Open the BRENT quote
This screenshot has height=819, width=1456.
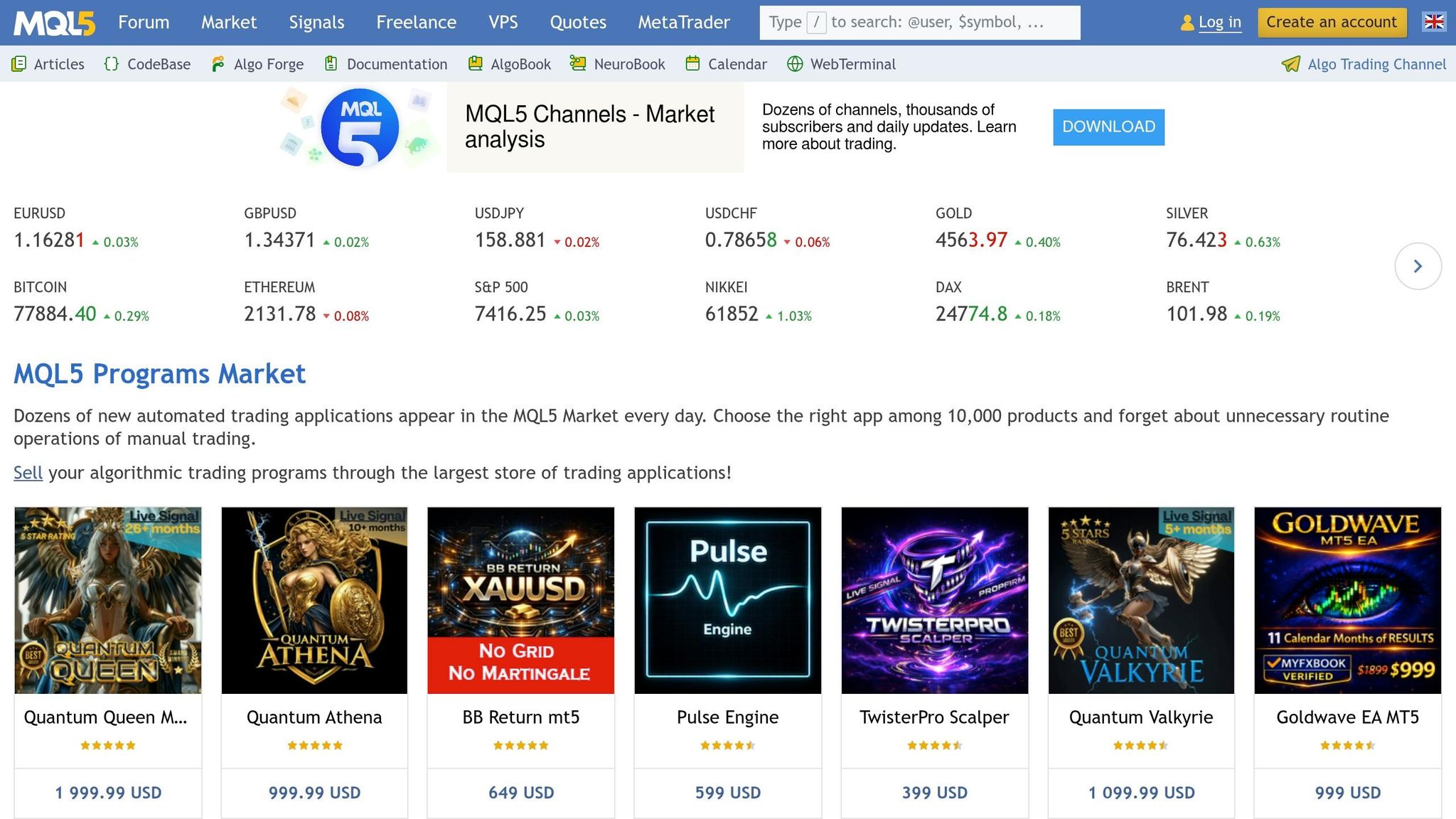click(x=1223, y=302)
